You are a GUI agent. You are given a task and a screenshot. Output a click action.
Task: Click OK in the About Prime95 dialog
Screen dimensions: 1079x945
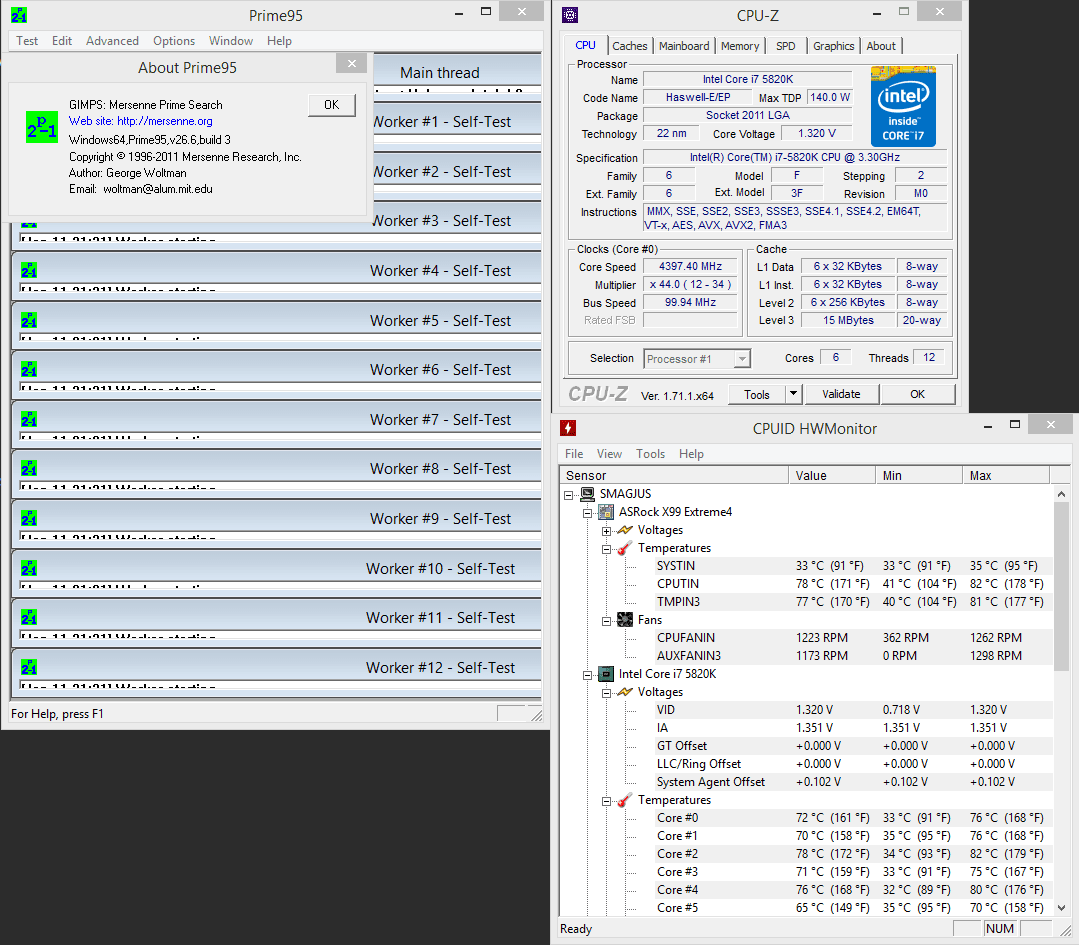(332, 105)
